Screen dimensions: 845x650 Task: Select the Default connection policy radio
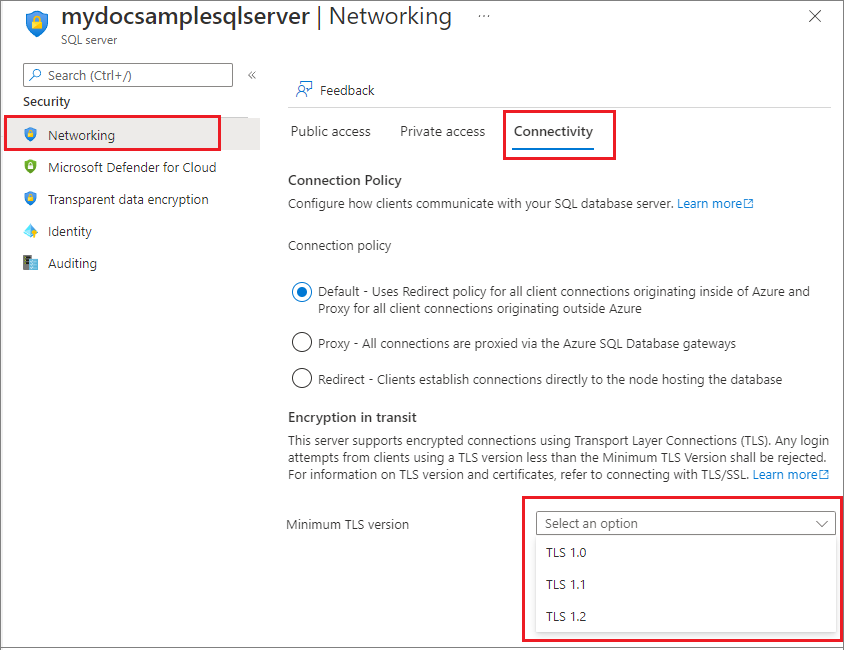302,292
